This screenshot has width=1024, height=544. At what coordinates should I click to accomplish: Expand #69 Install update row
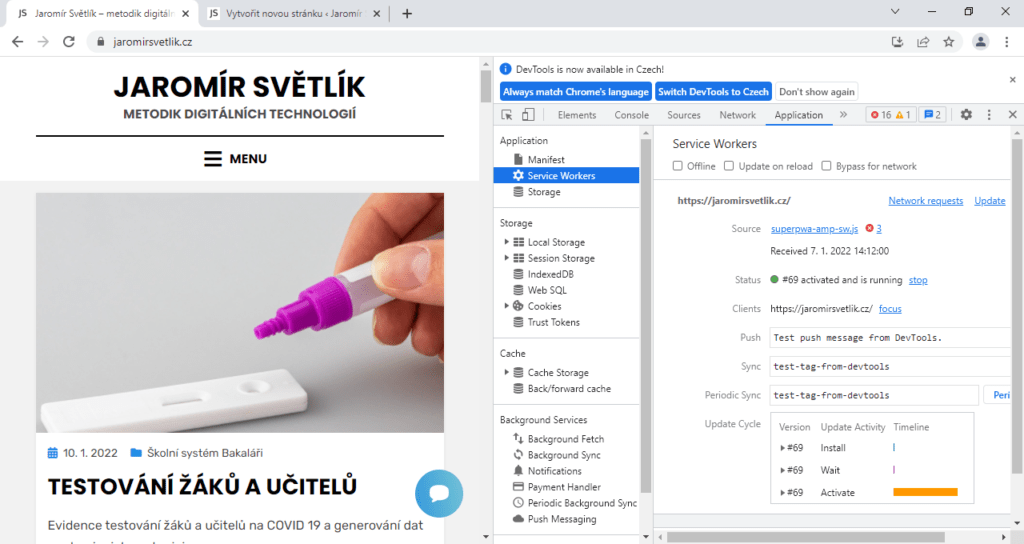tap(782, 448)
